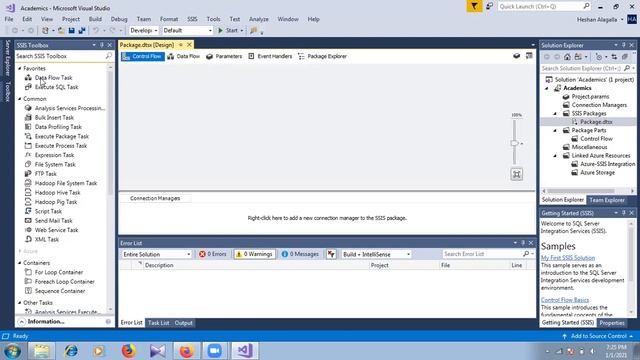Open the Control Flow Basics link
This screenshot has width=640, height=360.
(x=565, y=300)
